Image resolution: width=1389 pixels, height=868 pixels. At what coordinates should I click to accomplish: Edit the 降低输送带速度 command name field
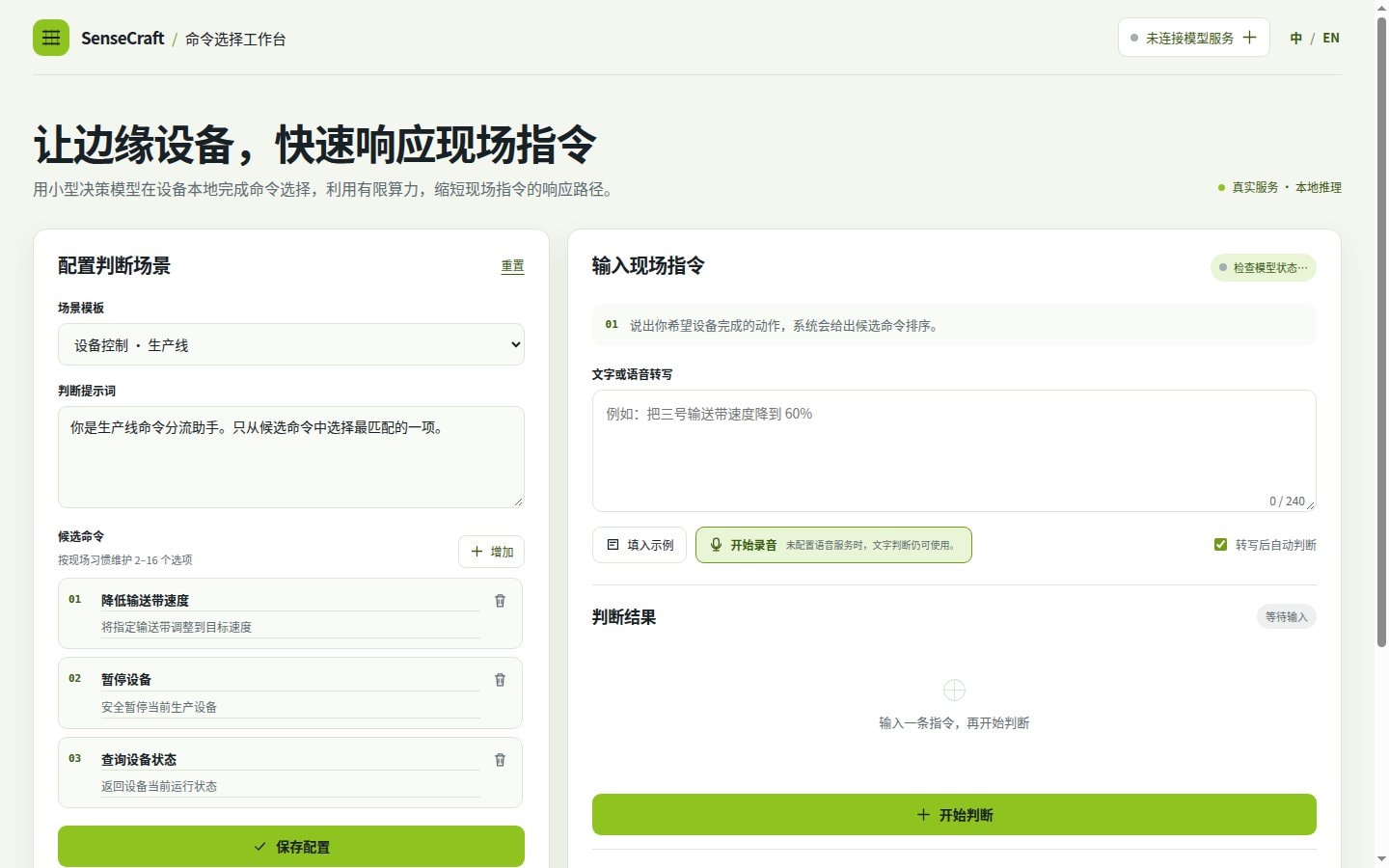click(290, 601)
